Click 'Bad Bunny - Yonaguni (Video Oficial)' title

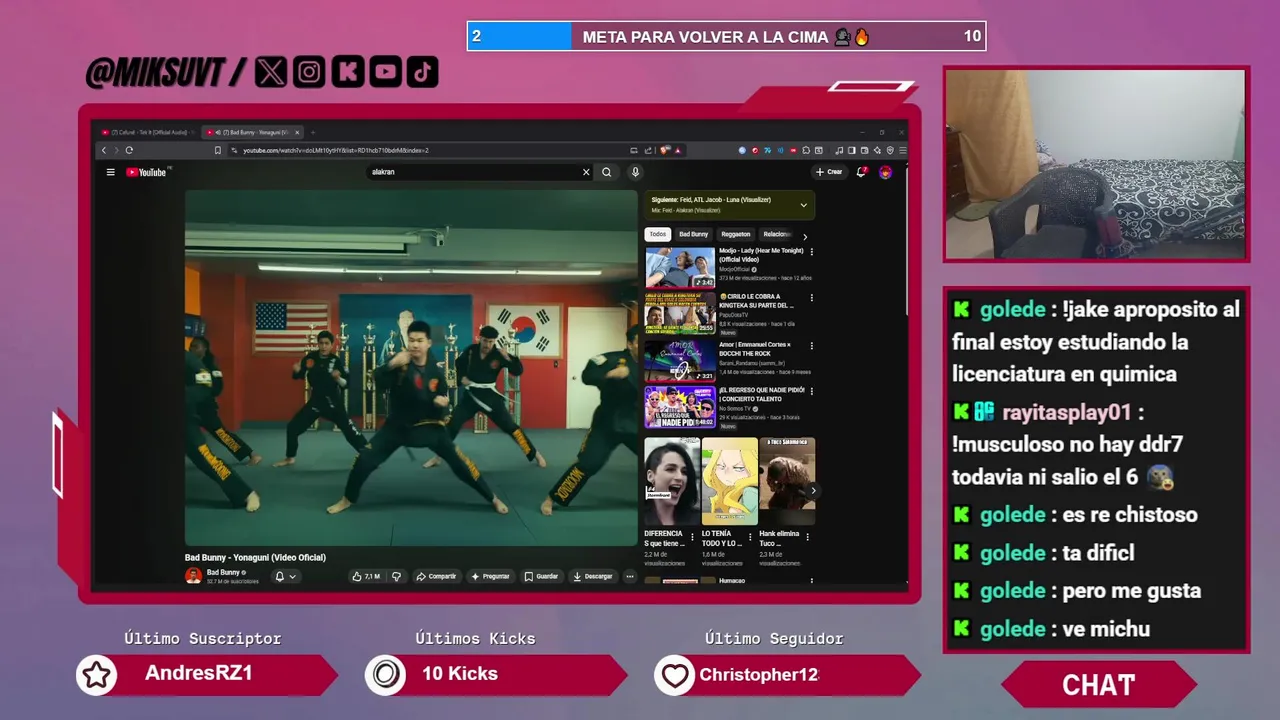[255, 557]
